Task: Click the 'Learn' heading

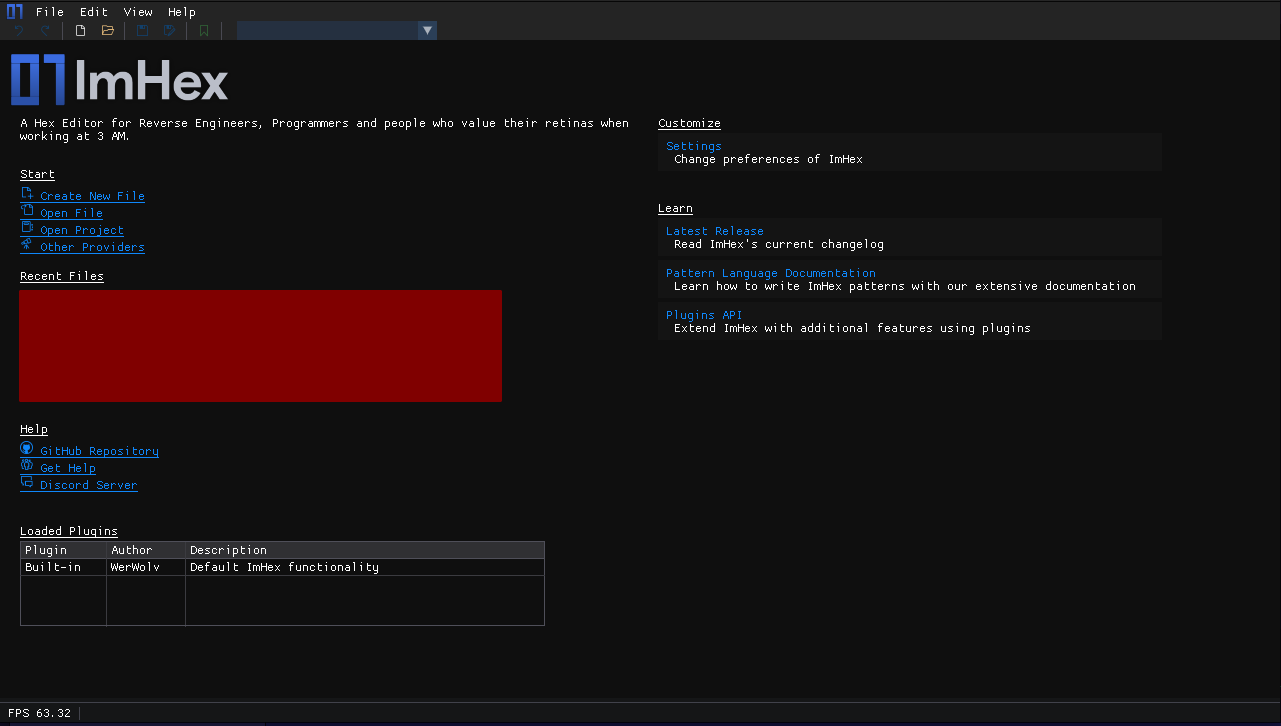Action: (675, 208)
